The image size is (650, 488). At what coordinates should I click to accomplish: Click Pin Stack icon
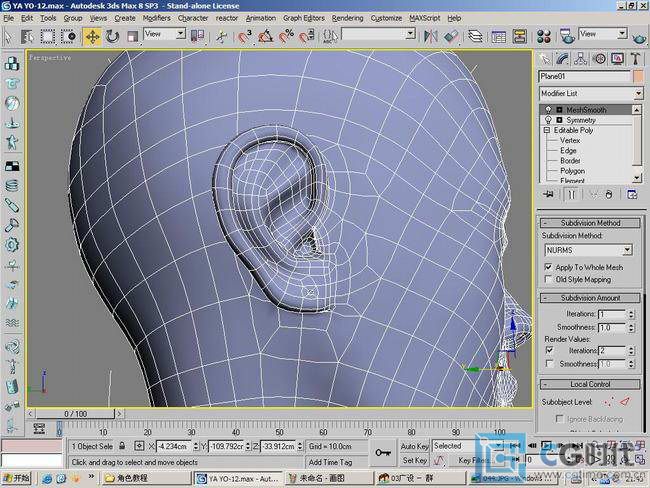(x=548, y=194)
